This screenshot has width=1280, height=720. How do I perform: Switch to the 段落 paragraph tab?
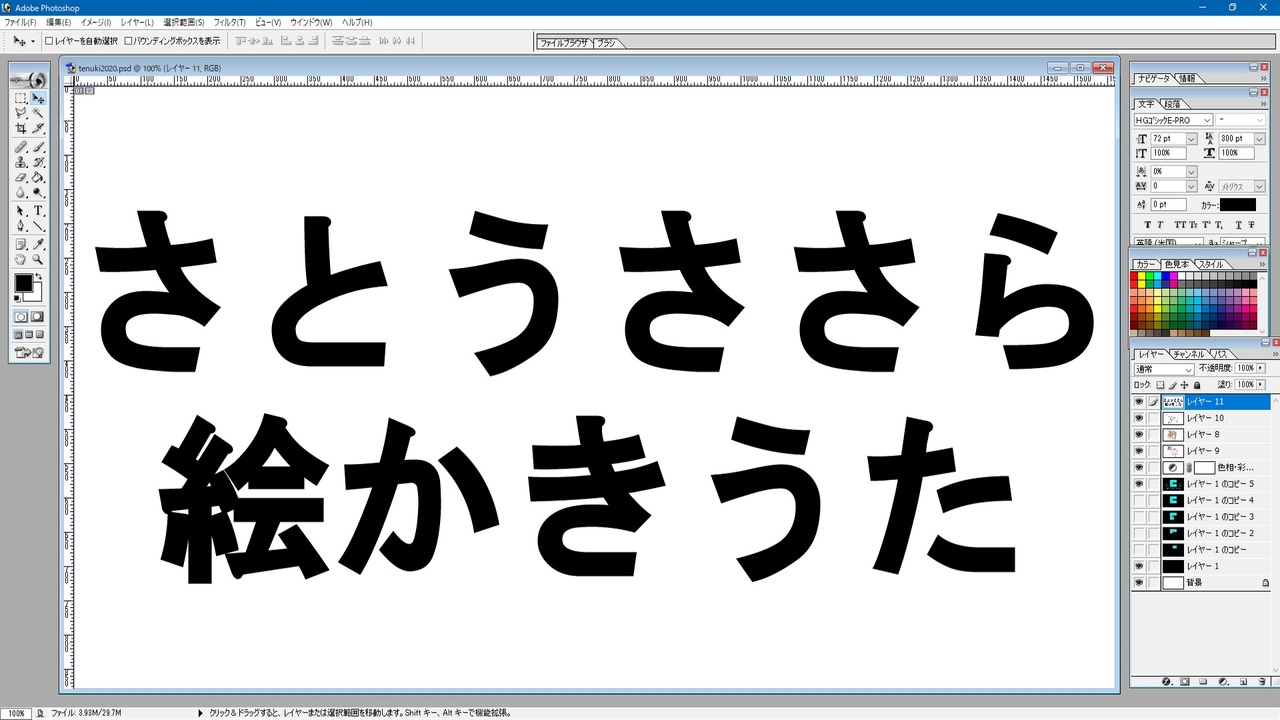[1172, 104]
